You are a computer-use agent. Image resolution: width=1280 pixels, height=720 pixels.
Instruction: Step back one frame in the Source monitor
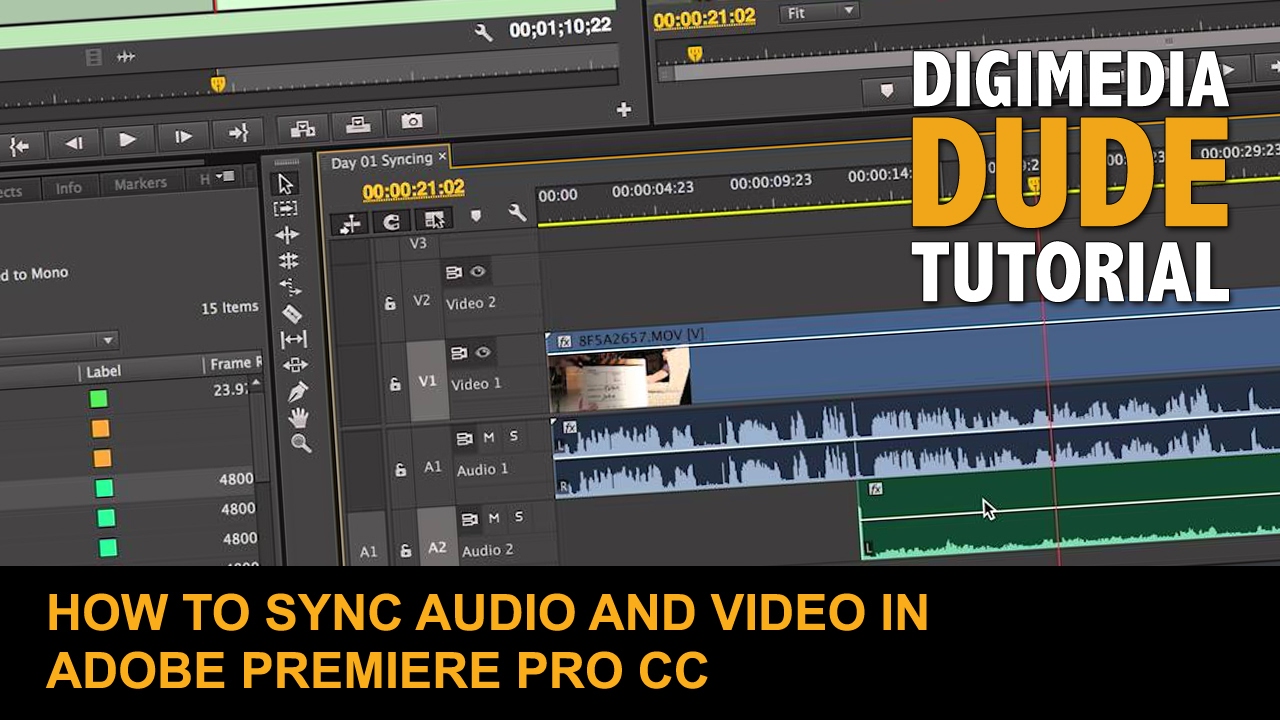[73, 142]
